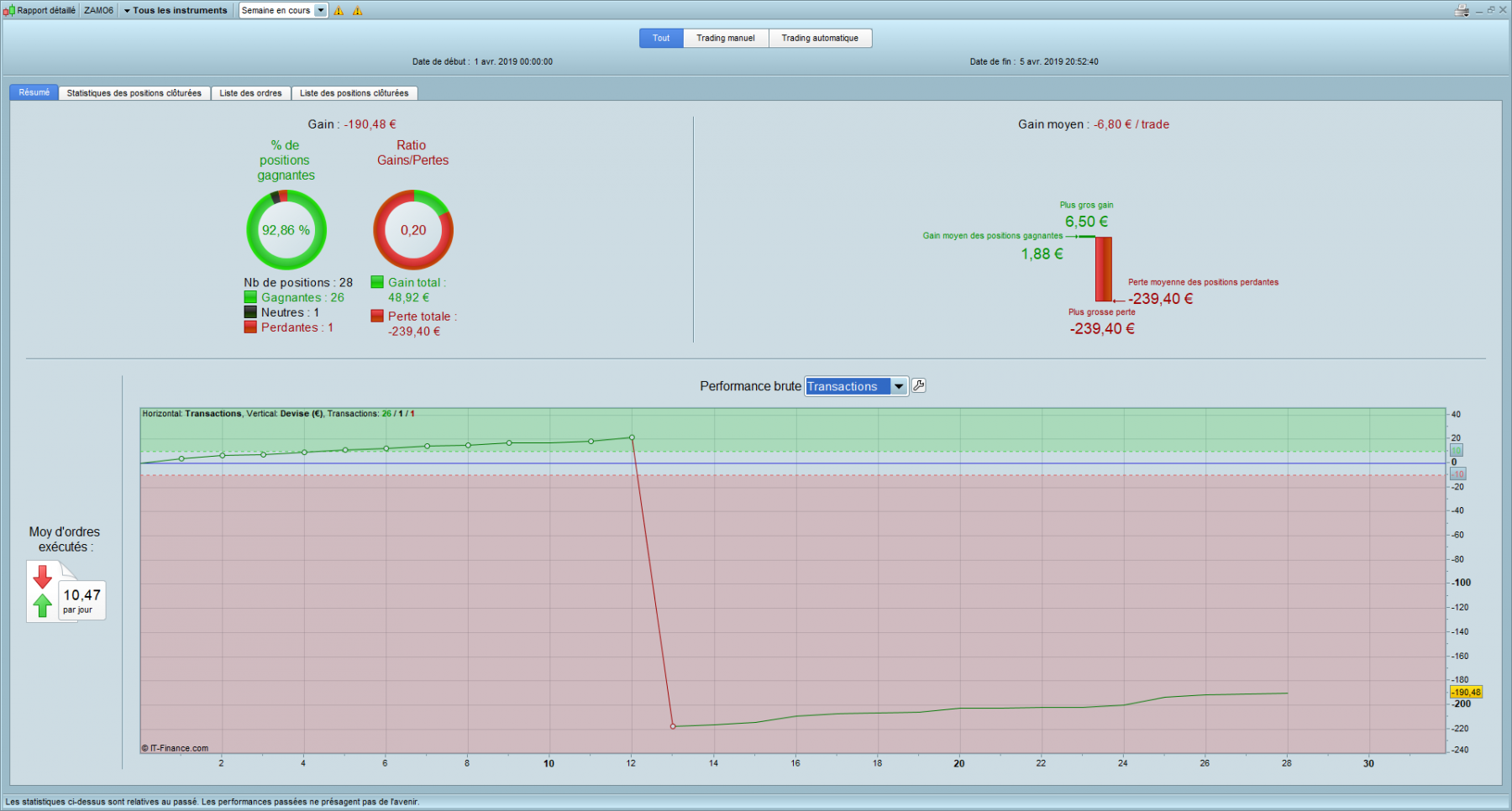This screenshot has width=1512, height=811.
Task: Click the printer icon in title bar
Action: (1462, 10)
